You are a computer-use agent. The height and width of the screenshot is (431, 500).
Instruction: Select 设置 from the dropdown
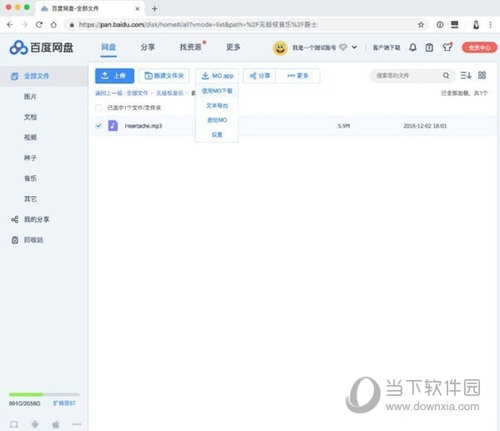[x=217, y=135]
